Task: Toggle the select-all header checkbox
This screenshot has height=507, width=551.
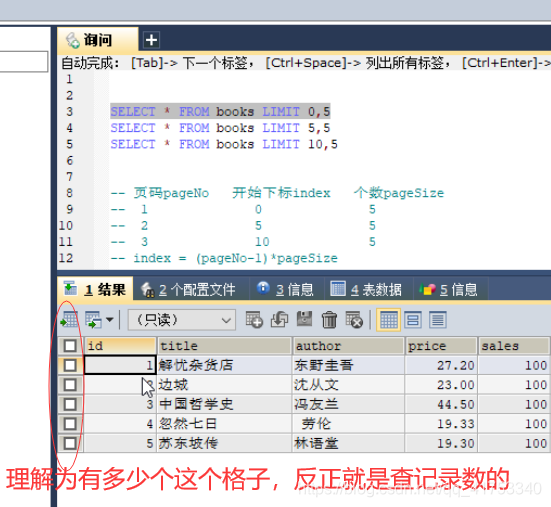Action: point(70,346)
